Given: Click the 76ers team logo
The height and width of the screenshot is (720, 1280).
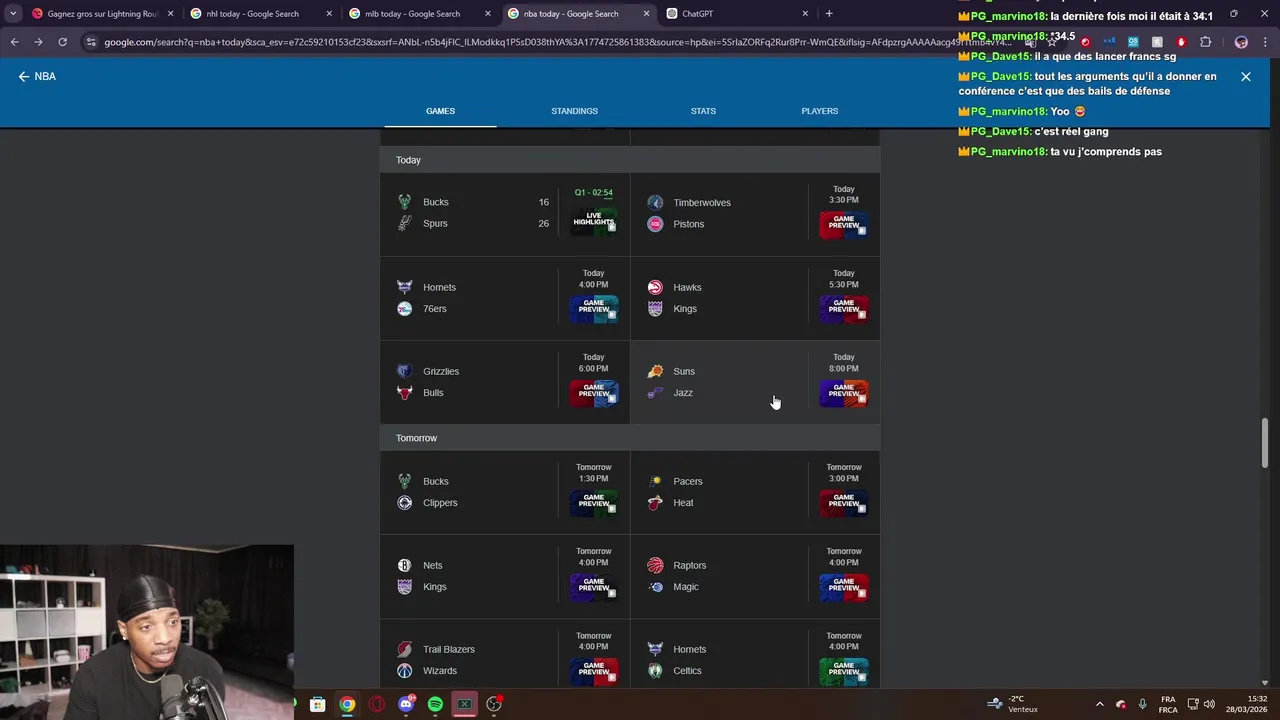Looking at the screenshot, I should coord(404,309).
